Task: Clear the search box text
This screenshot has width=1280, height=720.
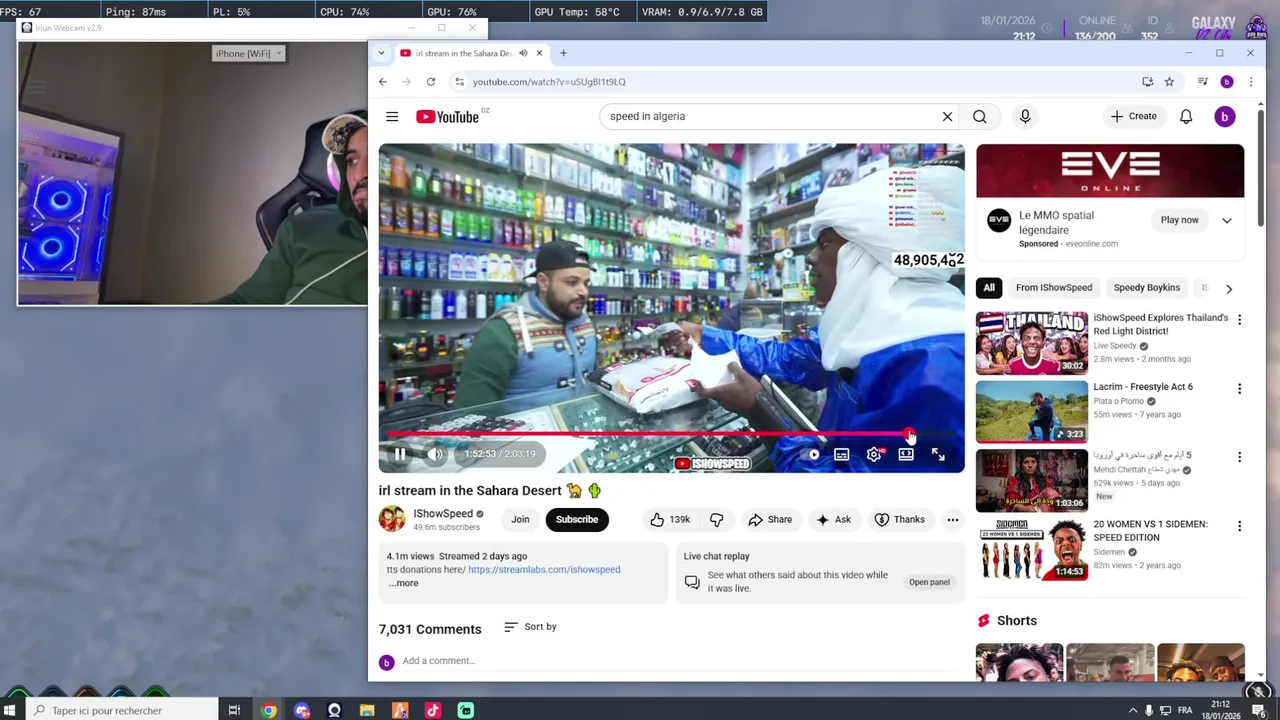Action: [947, 117]
